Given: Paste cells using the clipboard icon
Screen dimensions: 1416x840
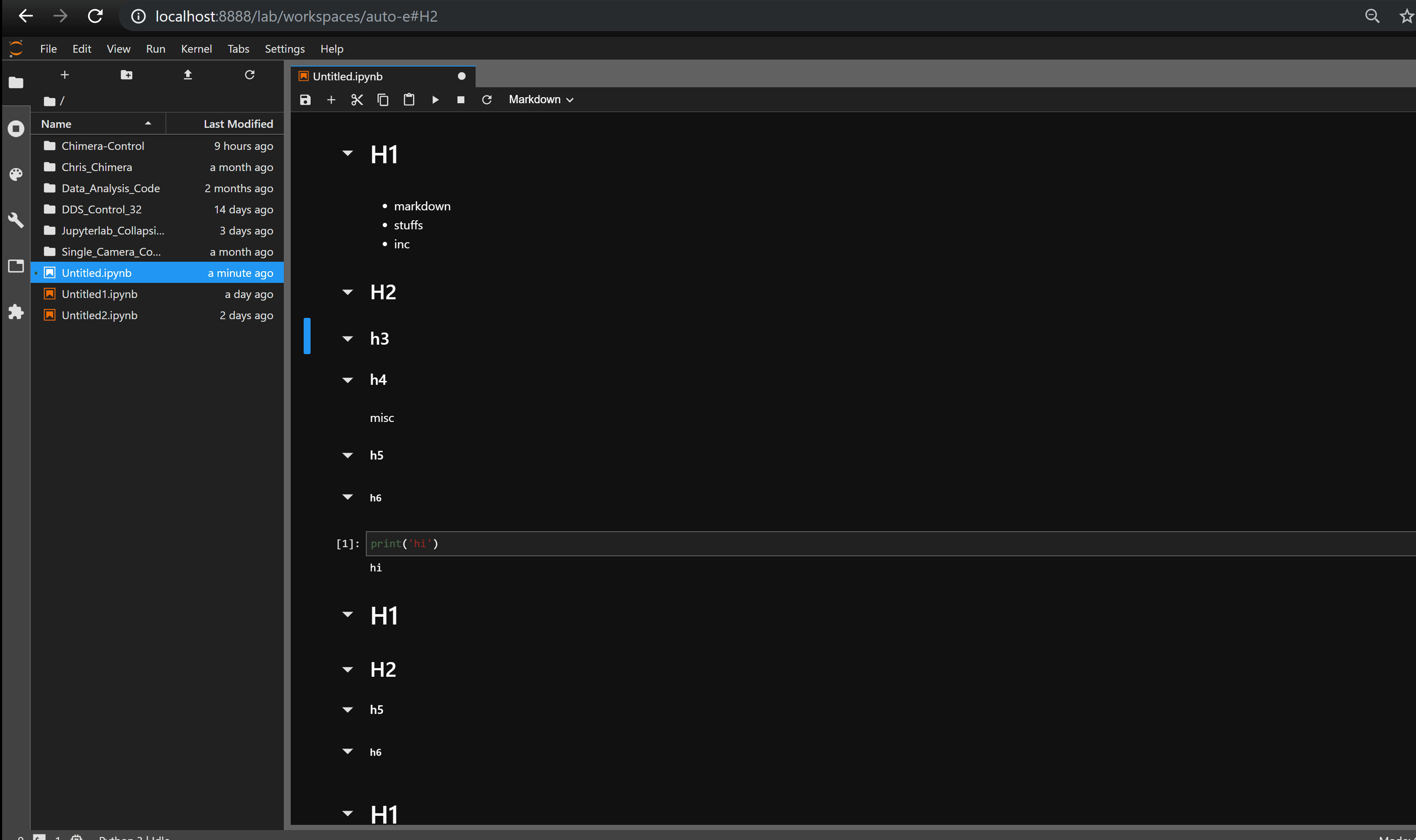Looking at the screenshot, I should (x=409, y=100).
